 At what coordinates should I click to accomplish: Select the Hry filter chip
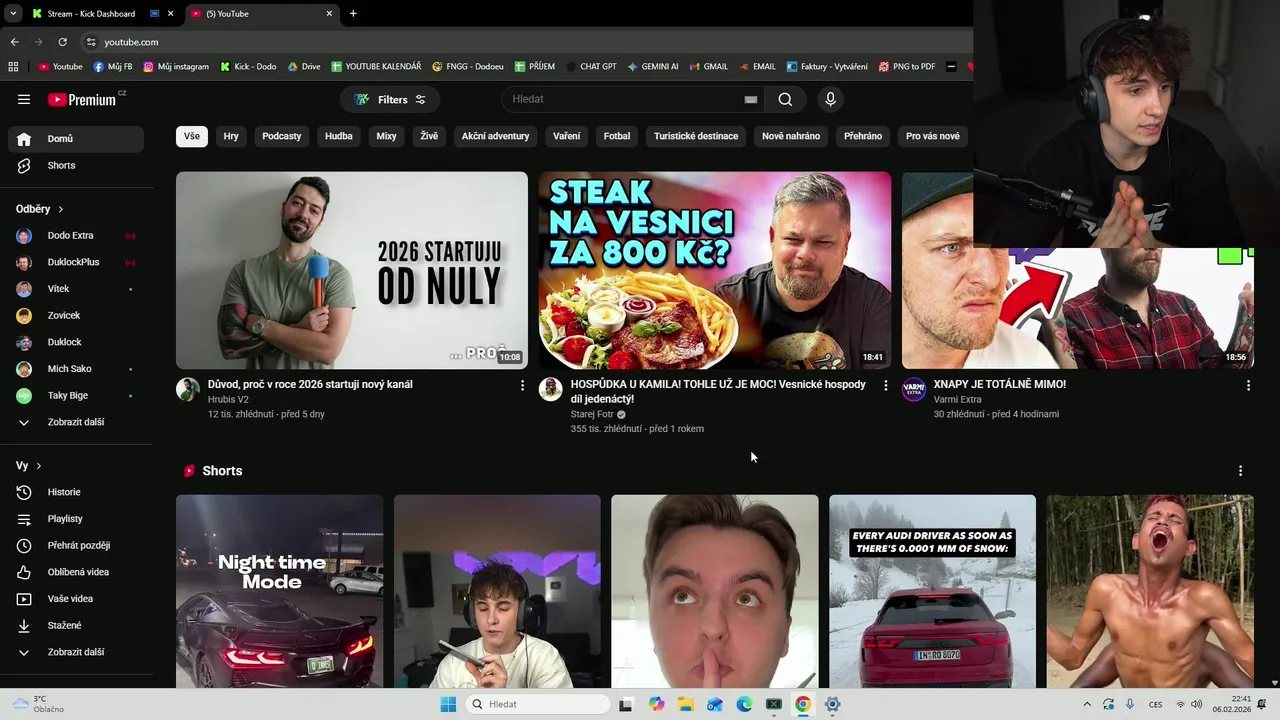[x=231, y=136]
